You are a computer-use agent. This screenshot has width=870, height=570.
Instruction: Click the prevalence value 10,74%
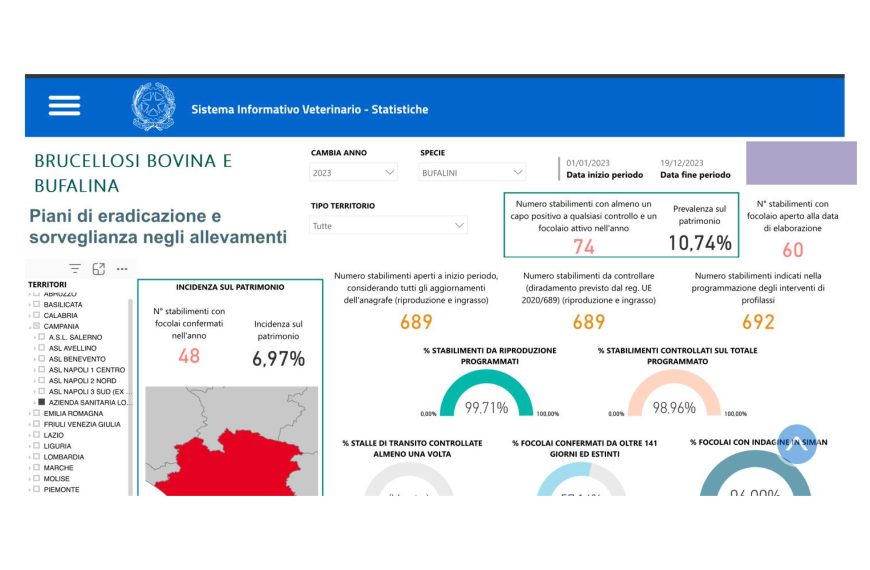tap(700, 243)
